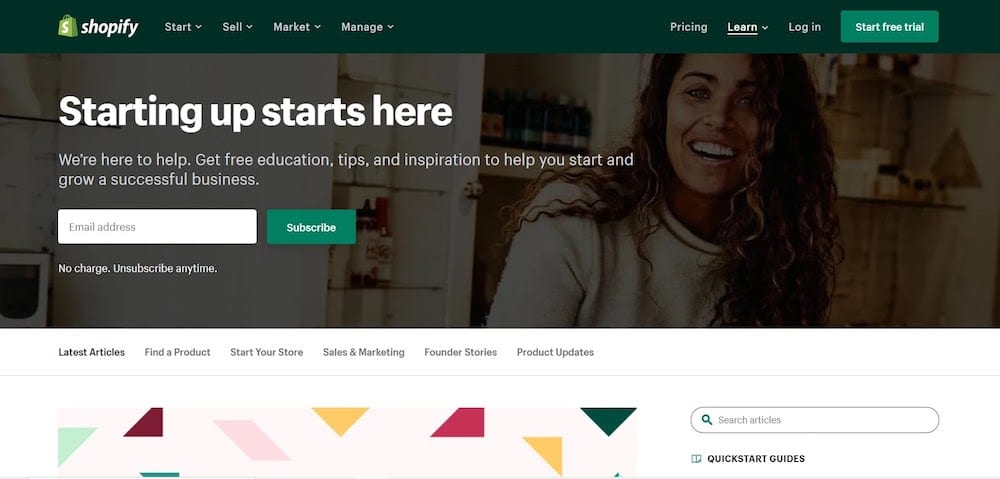Click the Shopify bag logo icon
This screenshot has width=1000, height=479.
(x=68, y=26)
